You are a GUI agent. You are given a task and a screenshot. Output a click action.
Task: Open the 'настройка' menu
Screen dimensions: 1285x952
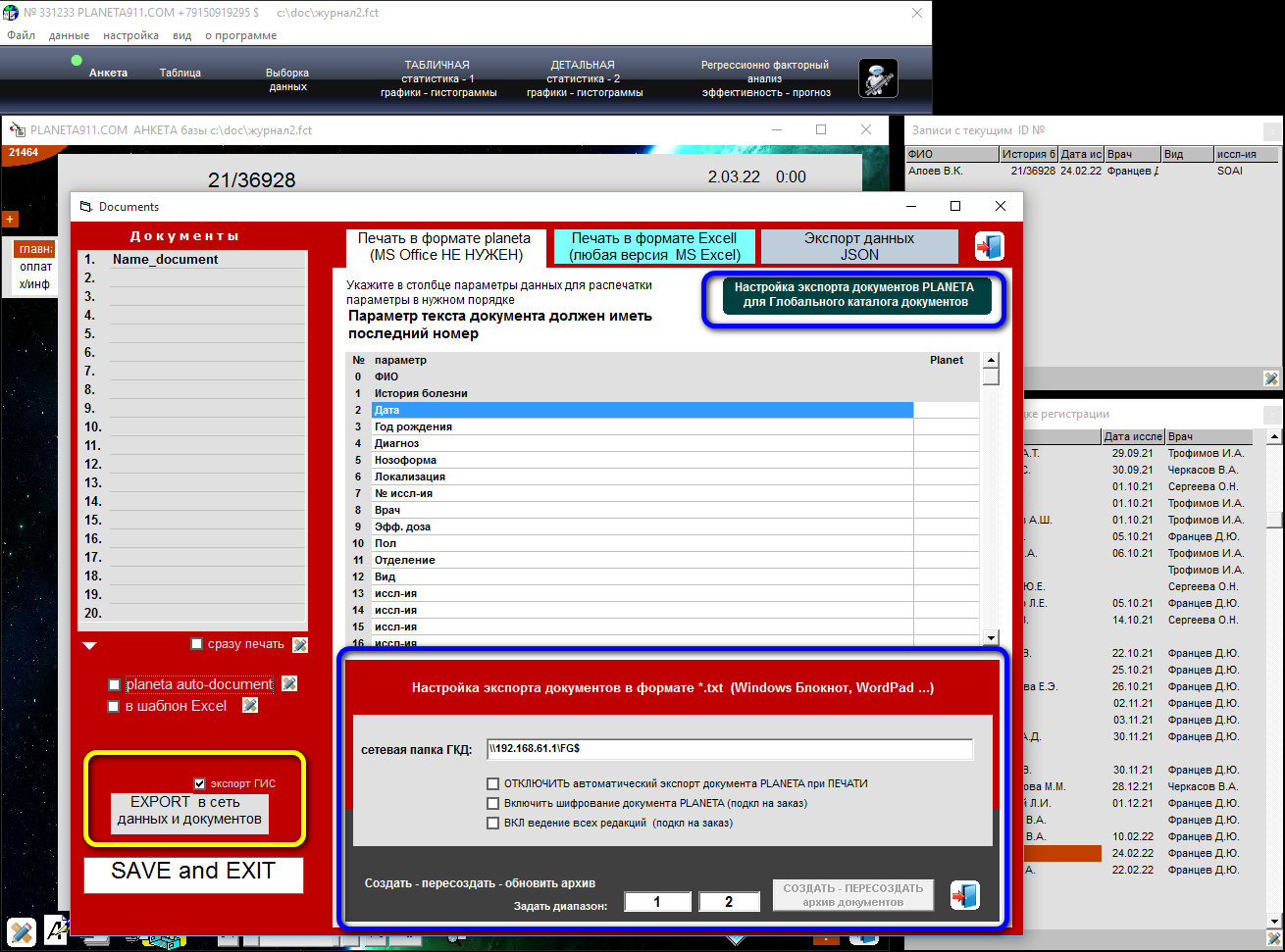(130, 35)
